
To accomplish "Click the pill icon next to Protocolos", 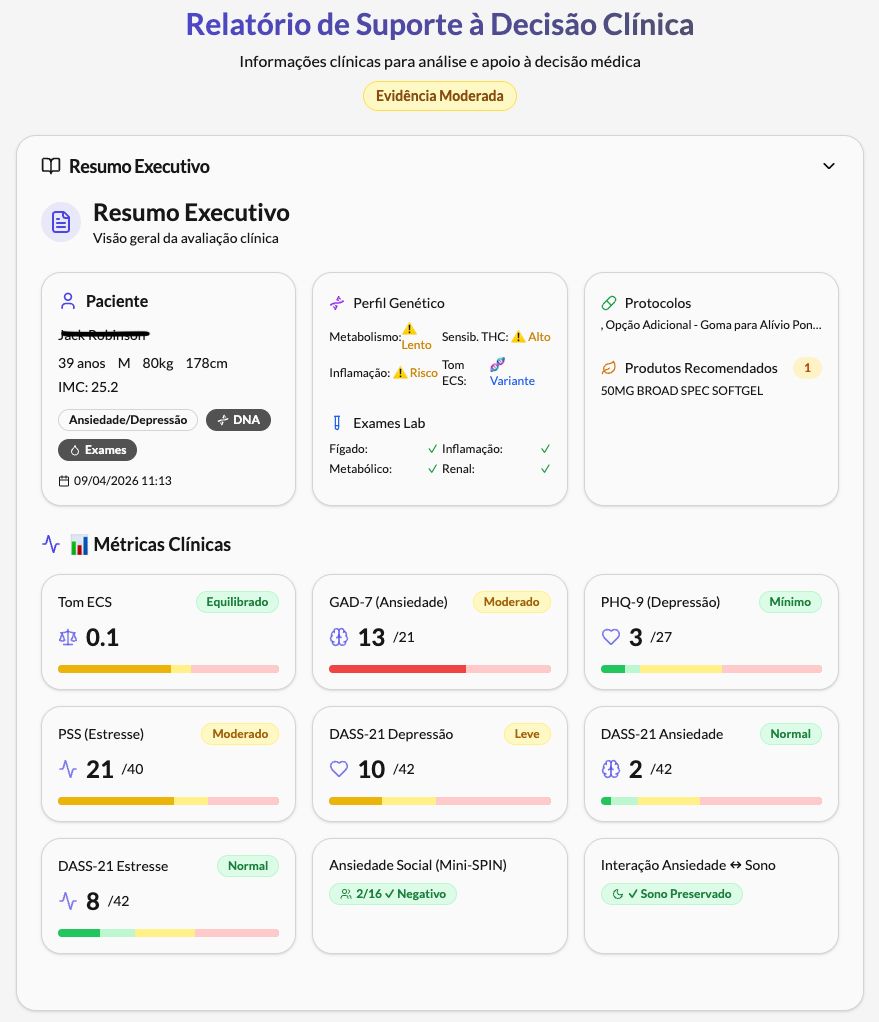I will click(x=609, y=303).
